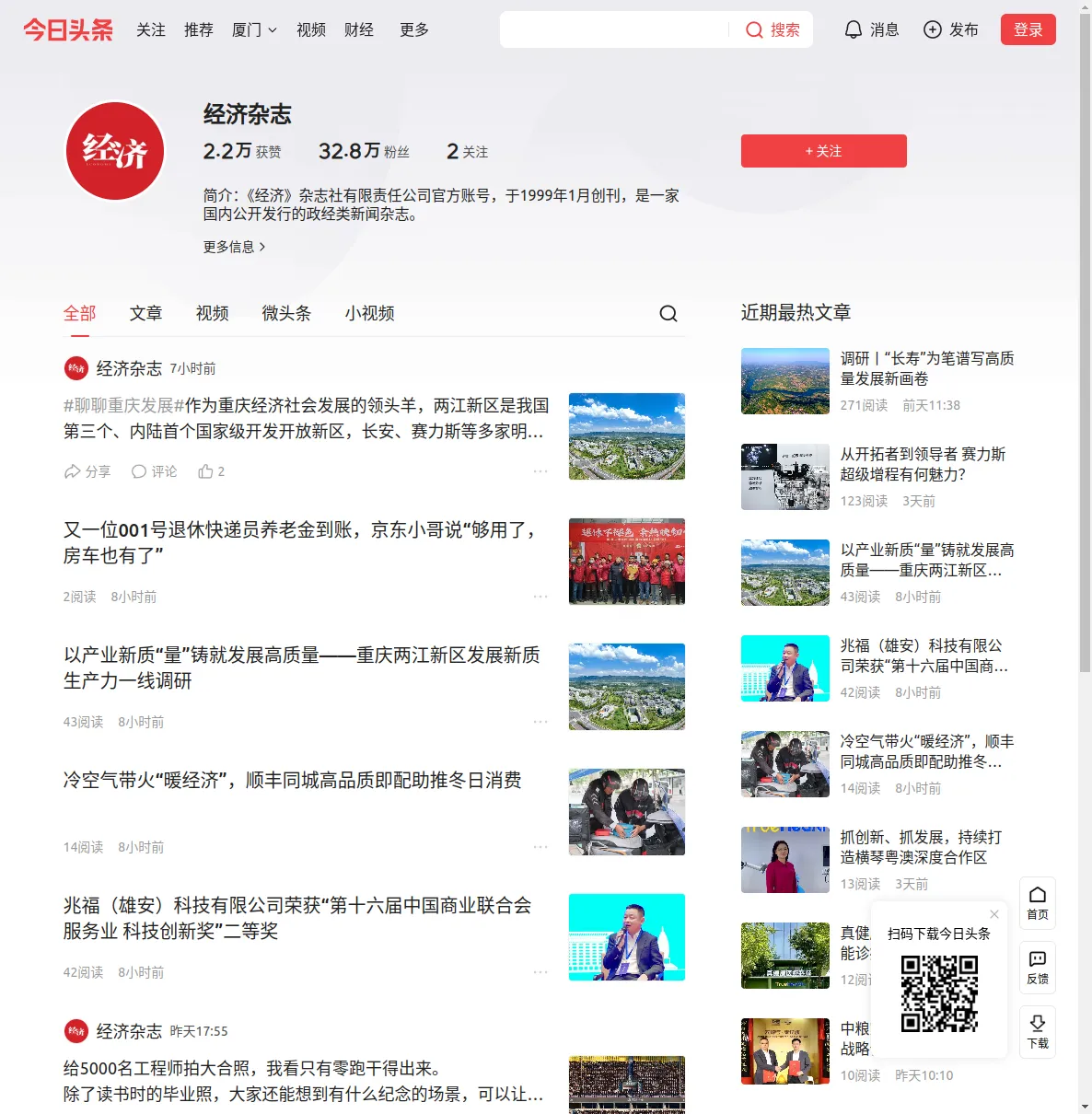This screenshot has width=1092, height=1114.
Task: Expand 更多信息 profile details
Action: coord(235,247)
